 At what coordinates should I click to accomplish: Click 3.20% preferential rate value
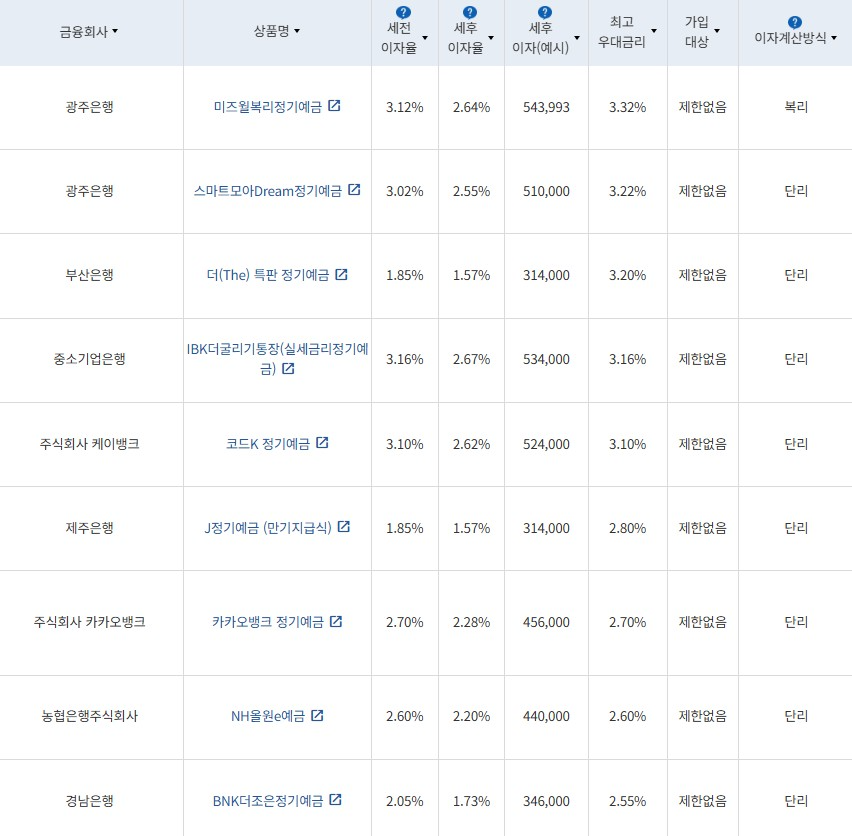click(628, 275)
